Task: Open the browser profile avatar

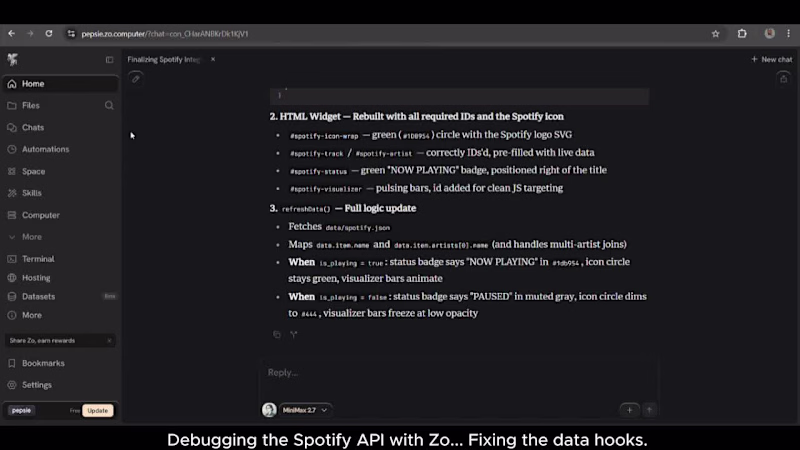Action: (769, 34)
